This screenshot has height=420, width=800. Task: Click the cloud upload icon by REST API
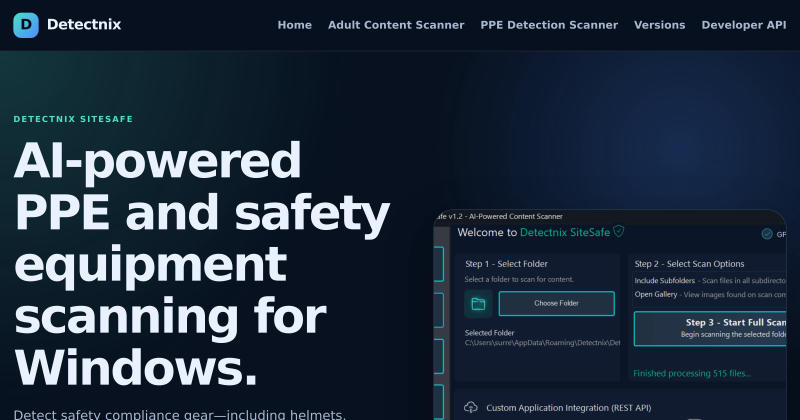471,407
